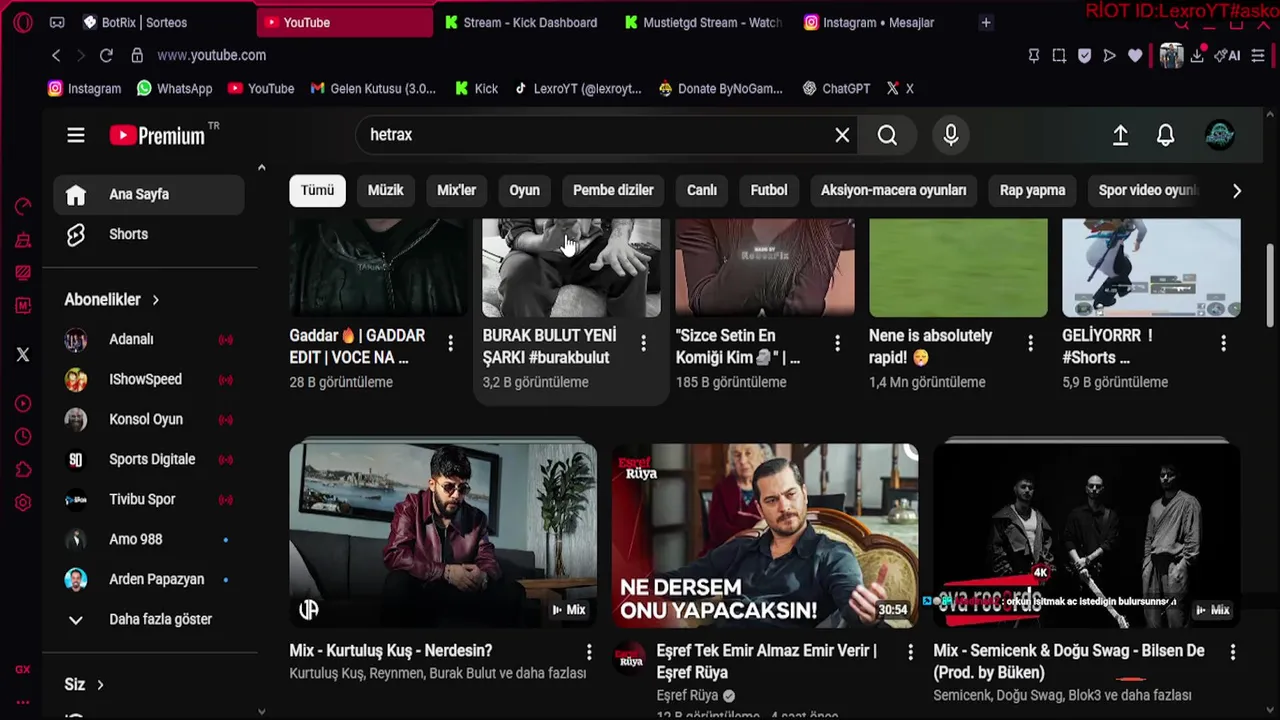Click the page vertical scrollbar
1280x720 pixels.
click(x=1270, y=285)
